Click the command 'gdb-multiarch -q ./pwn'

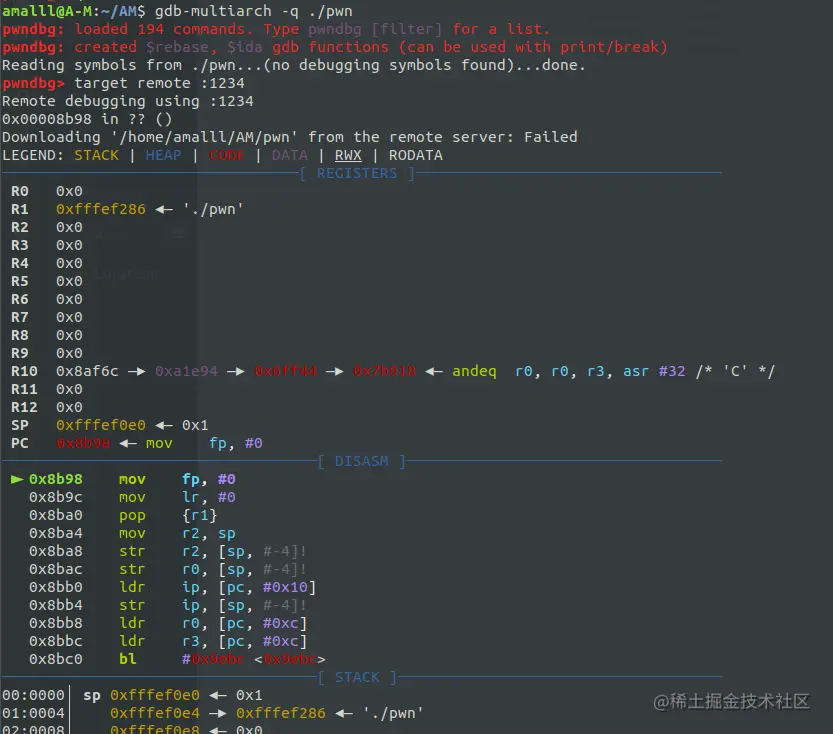tap(253, 11)
